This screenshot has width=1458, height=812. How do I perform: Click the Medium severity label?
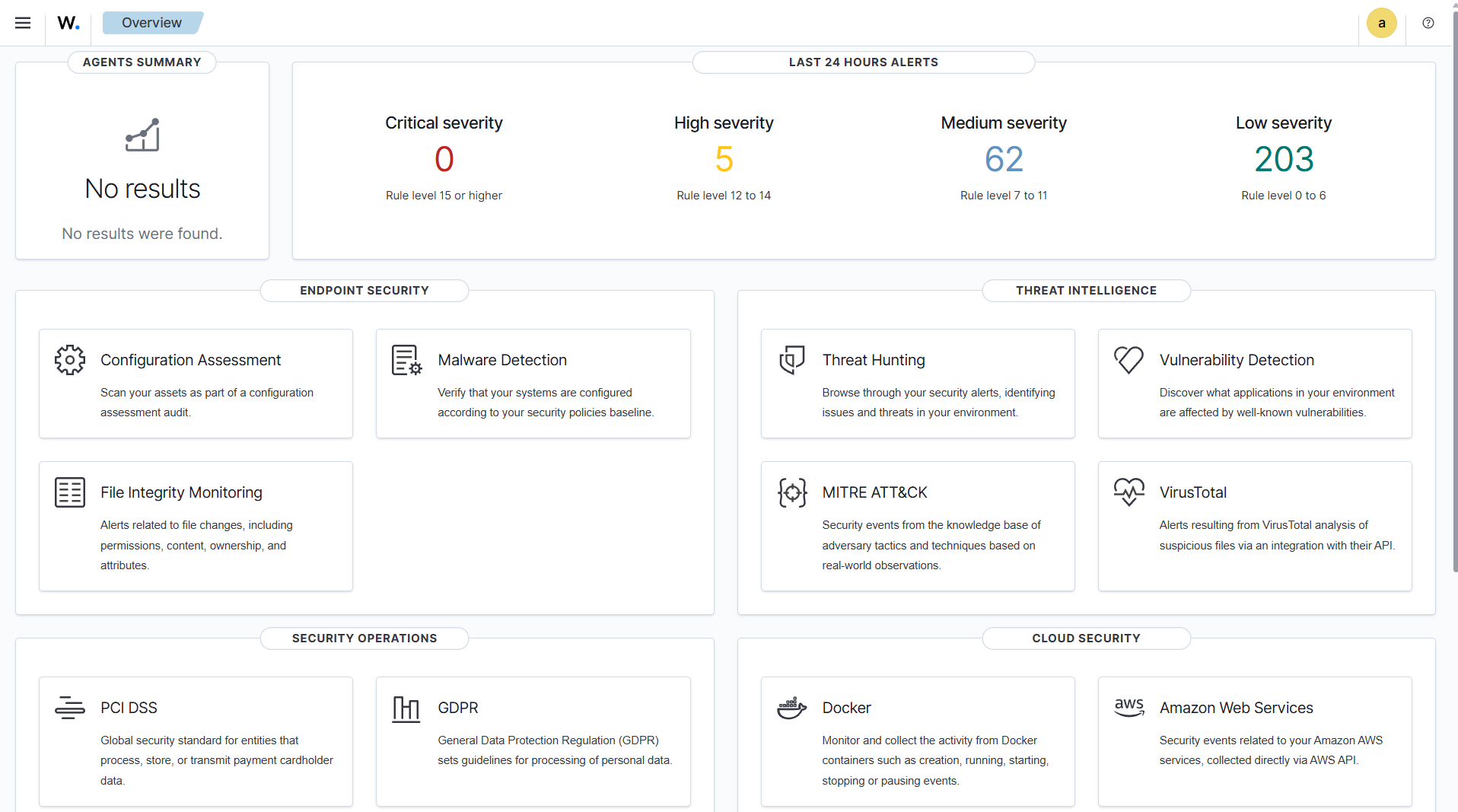pos(1004,123)
